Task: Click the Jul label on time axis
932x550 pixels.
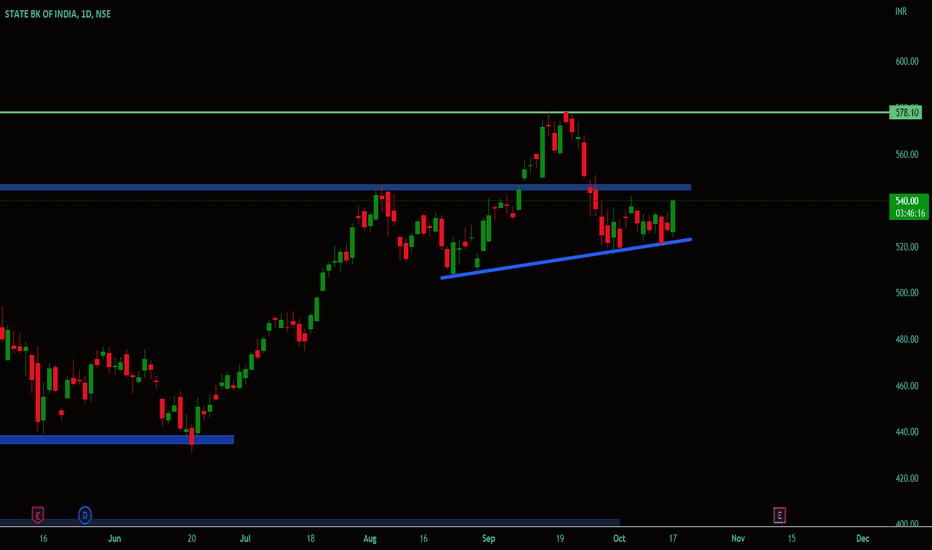Action: 245,539
